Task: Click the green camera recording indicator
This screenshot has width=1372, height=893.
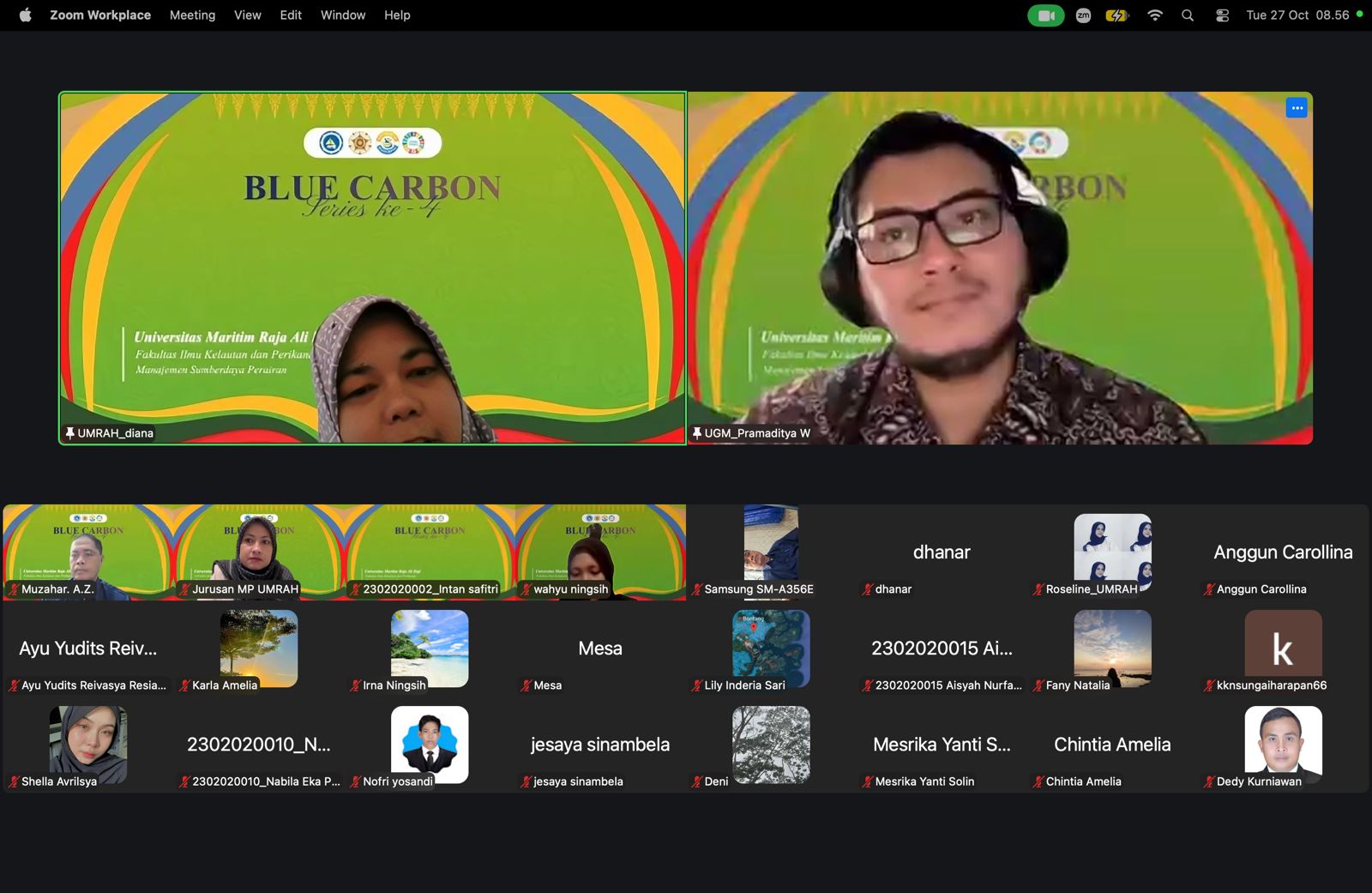Action: coord(1046,15)
